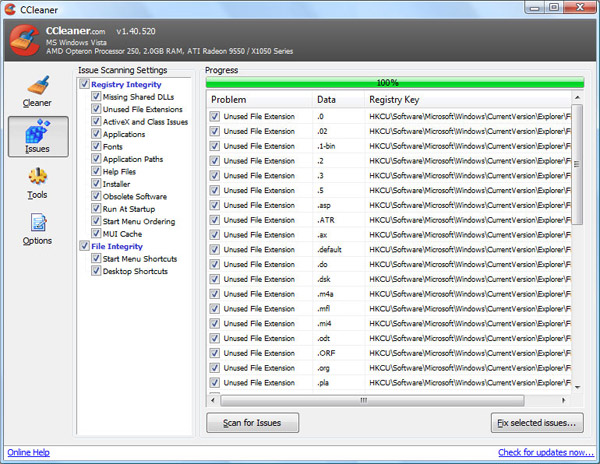Open the Options section

[37, 229]
